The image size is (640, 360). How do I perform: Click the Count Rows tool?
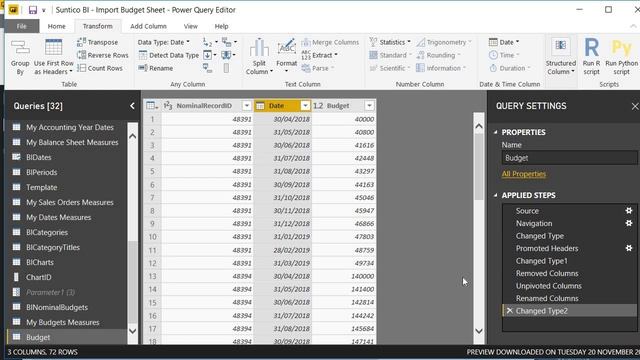pos(100,68)
